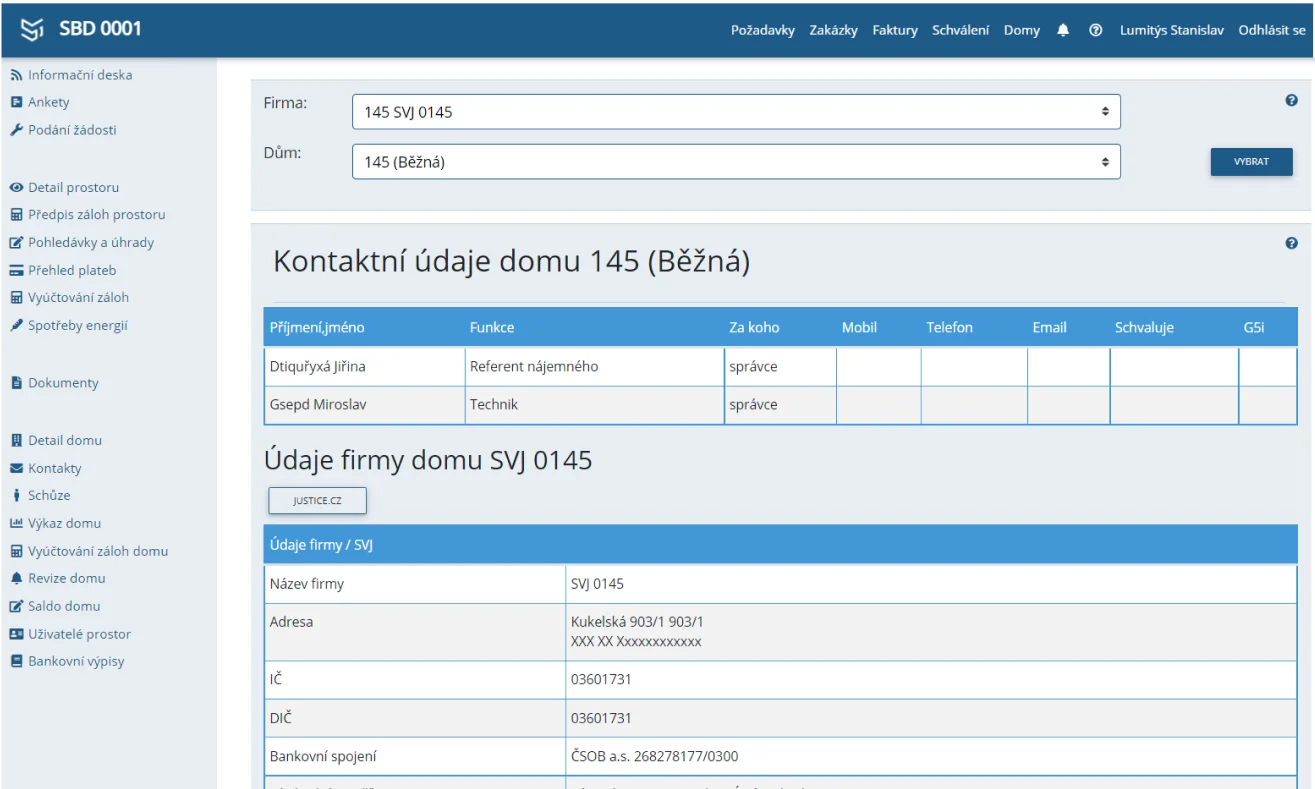
Task: Click the Kontakty envelope icon
Action: 16,468
